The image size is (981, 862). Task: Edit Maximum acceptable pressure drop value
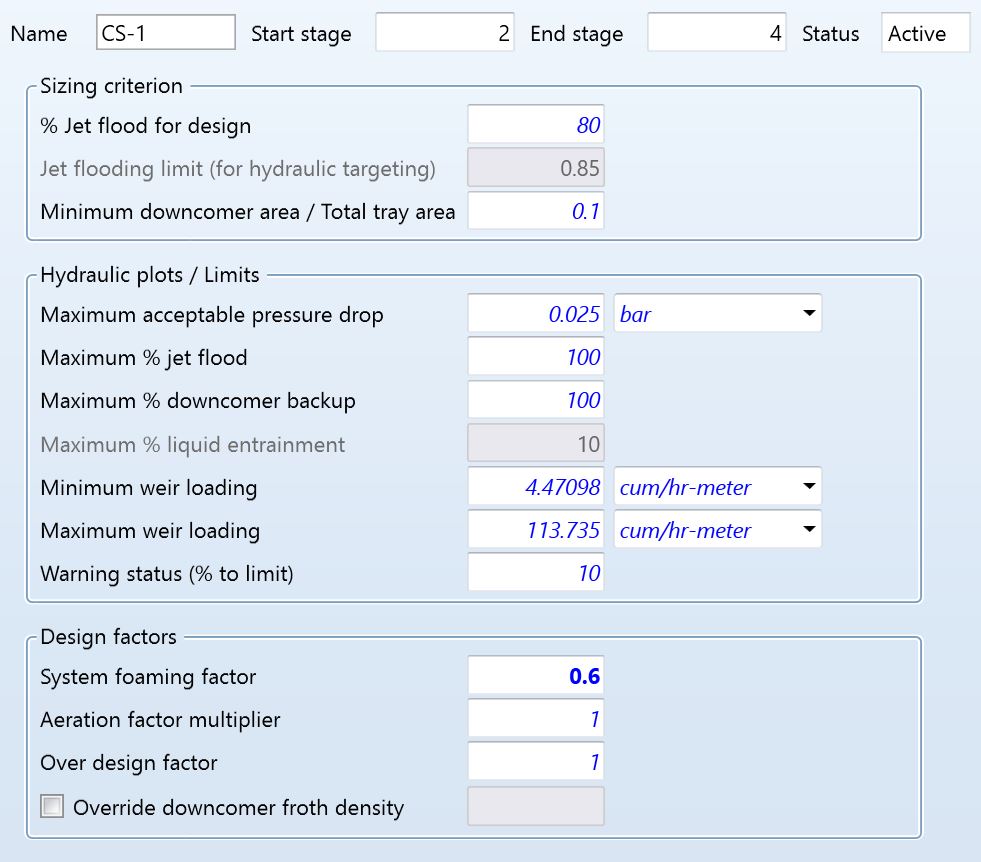coord(536,315)
